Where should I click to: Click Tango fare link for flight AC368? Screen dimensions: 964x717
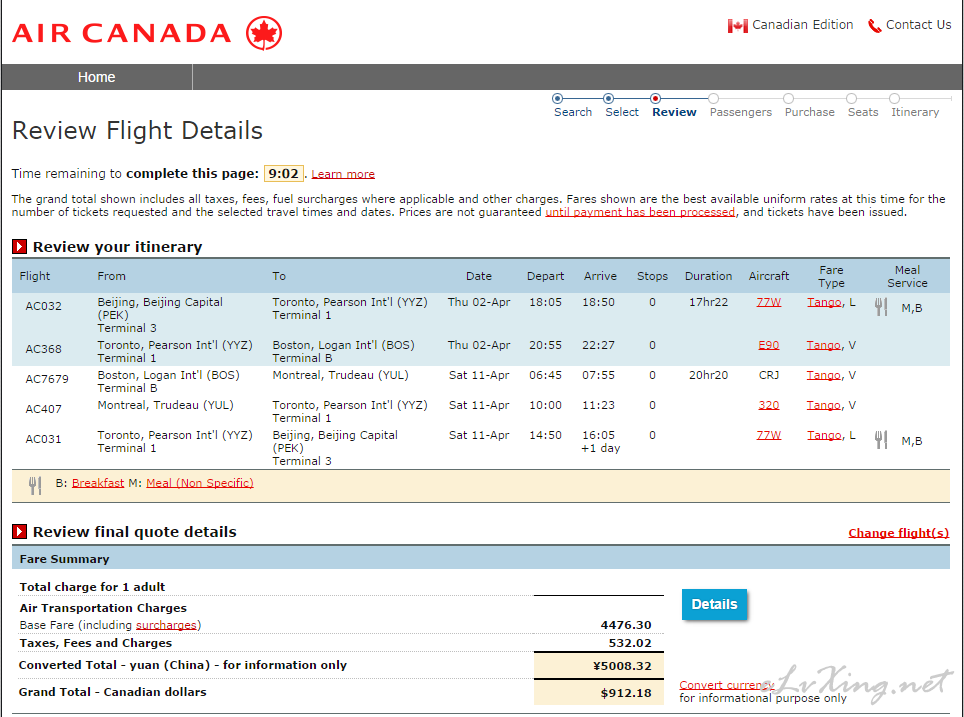824,345
